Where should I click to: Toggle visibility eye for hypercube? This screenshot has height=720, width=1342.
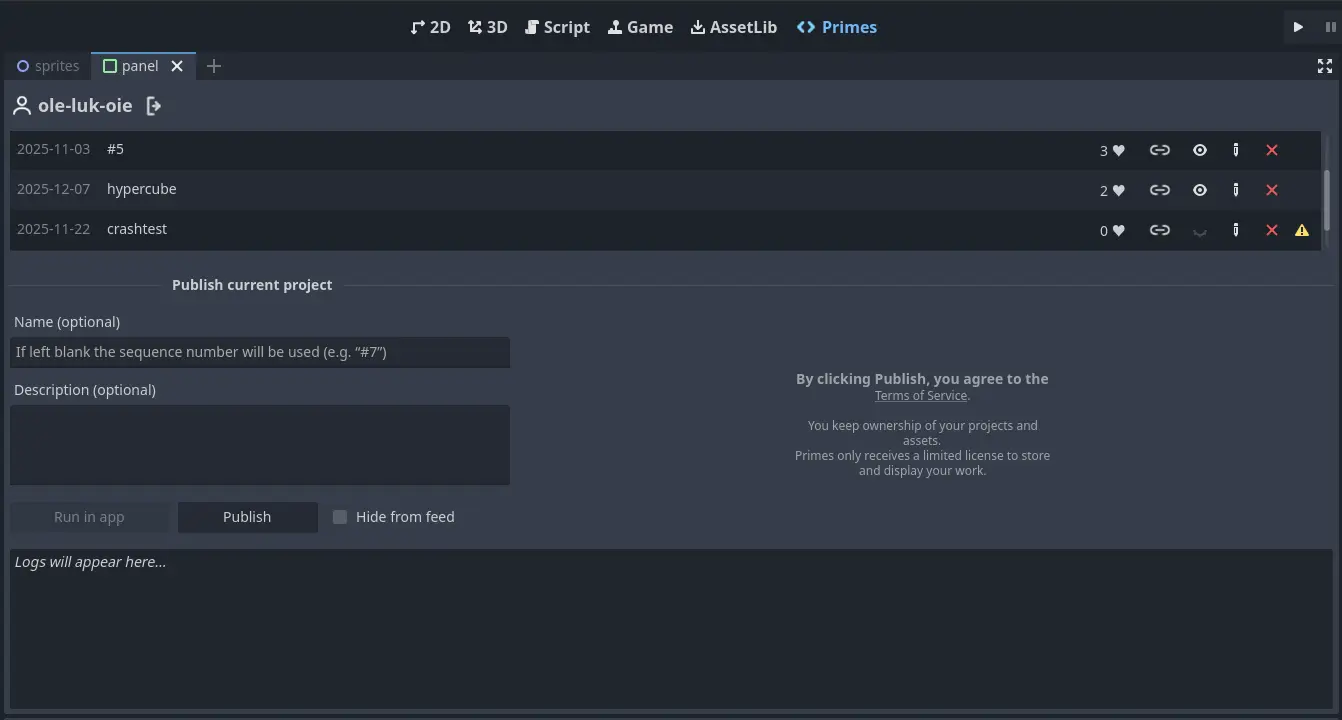pos(1200,190)
